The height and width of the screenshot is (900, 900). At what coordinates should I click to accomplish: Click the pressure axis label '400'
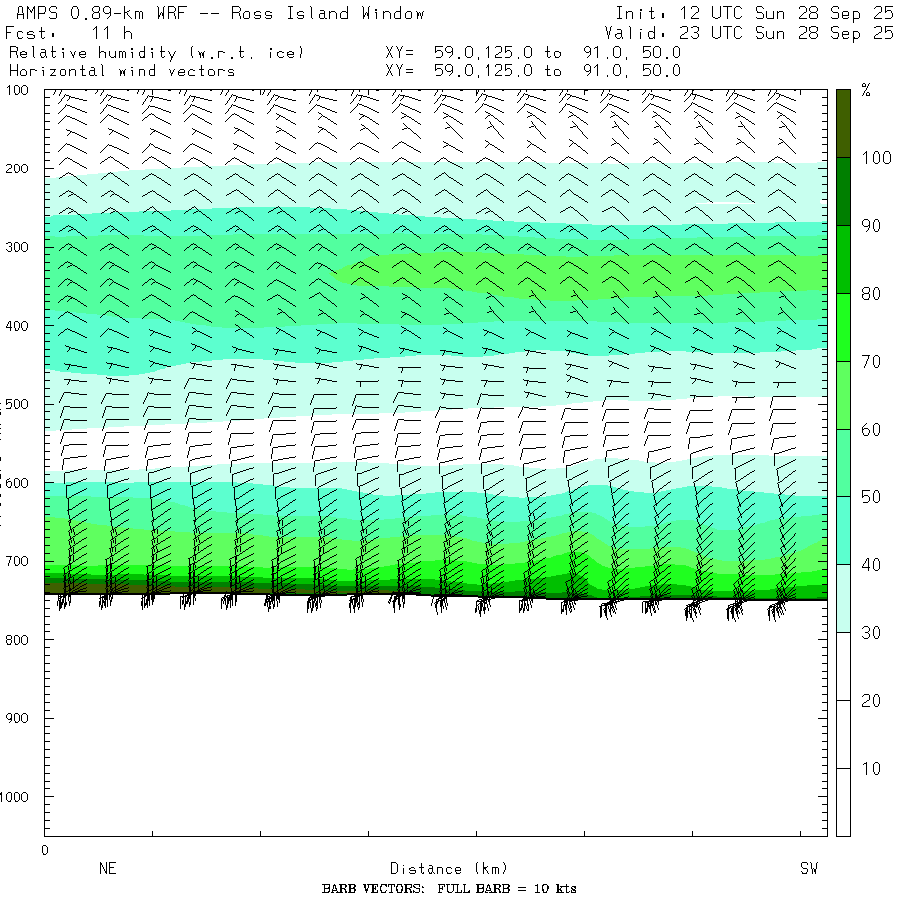pyautogui.click(x=17, y=326)
